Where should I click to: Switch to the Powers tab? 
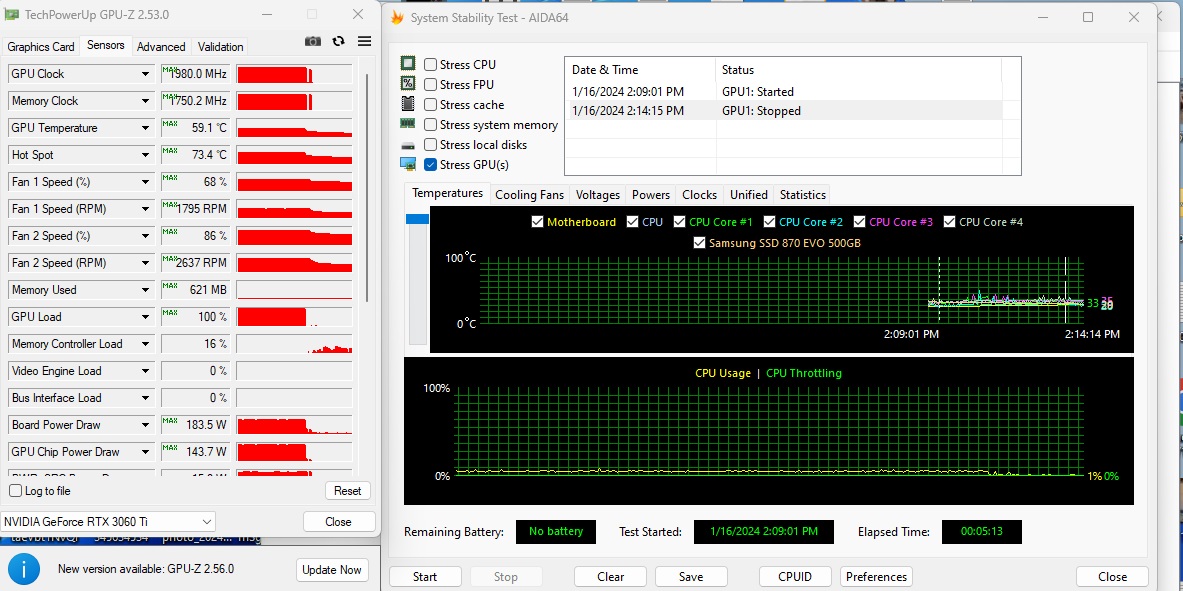tap(650, 195)
